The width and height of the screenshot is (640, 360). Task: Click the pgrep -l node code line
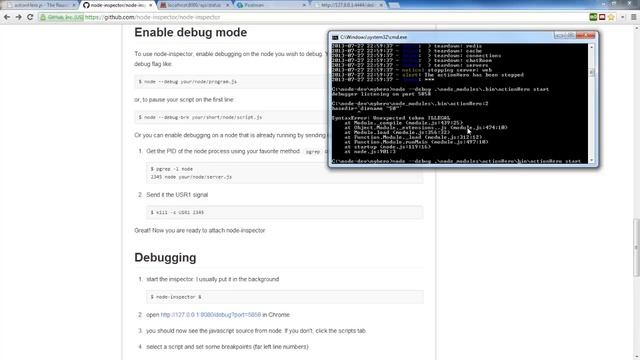[x=171, y=169]
